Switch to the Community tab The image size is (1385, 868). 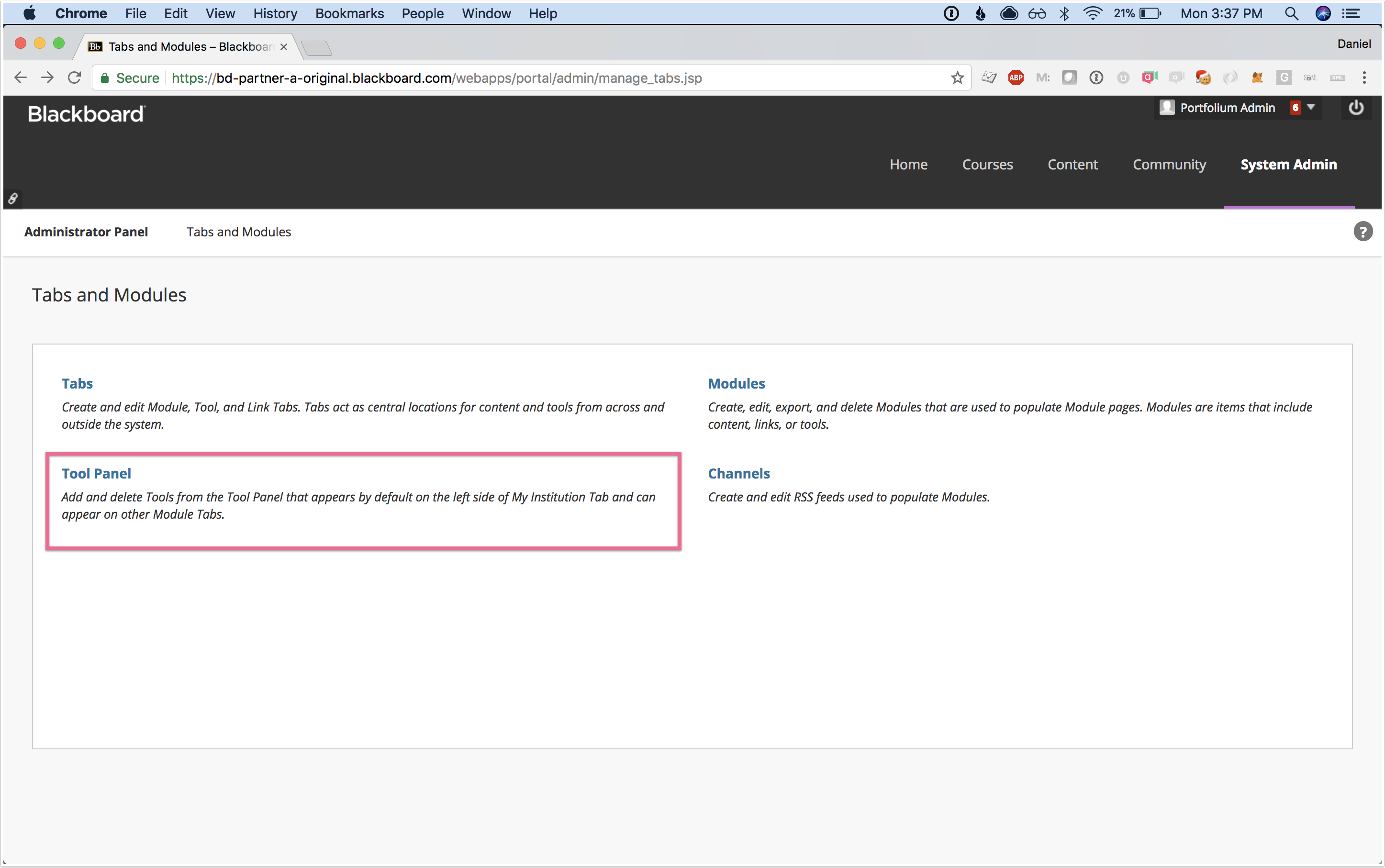pyautogui.click(x=1169, y=165)
